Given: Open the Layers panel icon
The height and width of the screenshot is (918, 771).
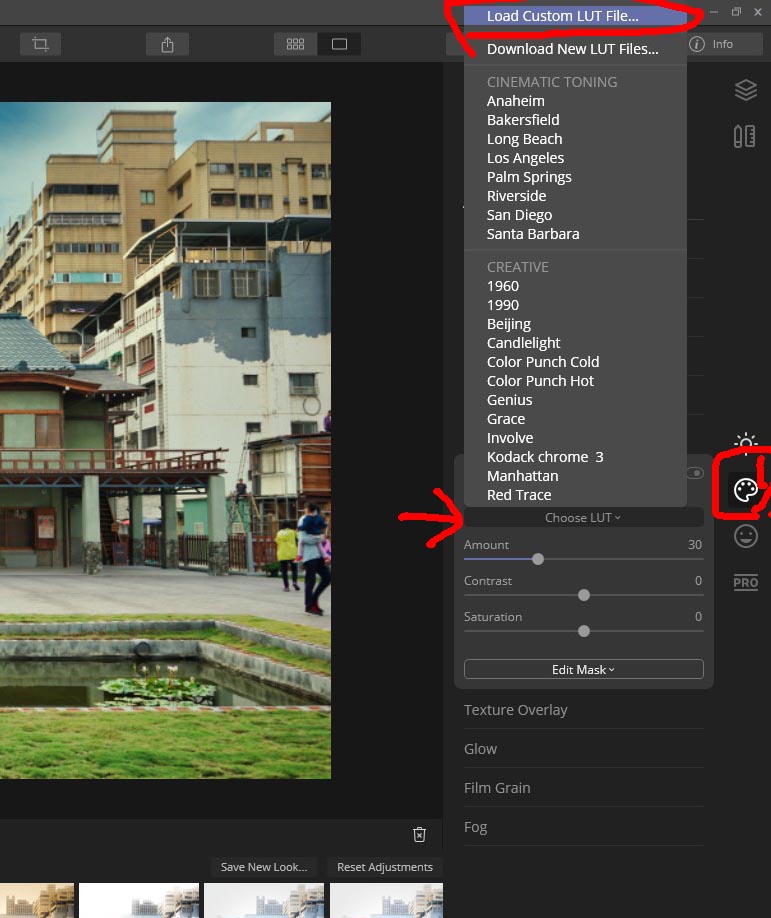Looking at the screenshot, I should click(745, 90).
